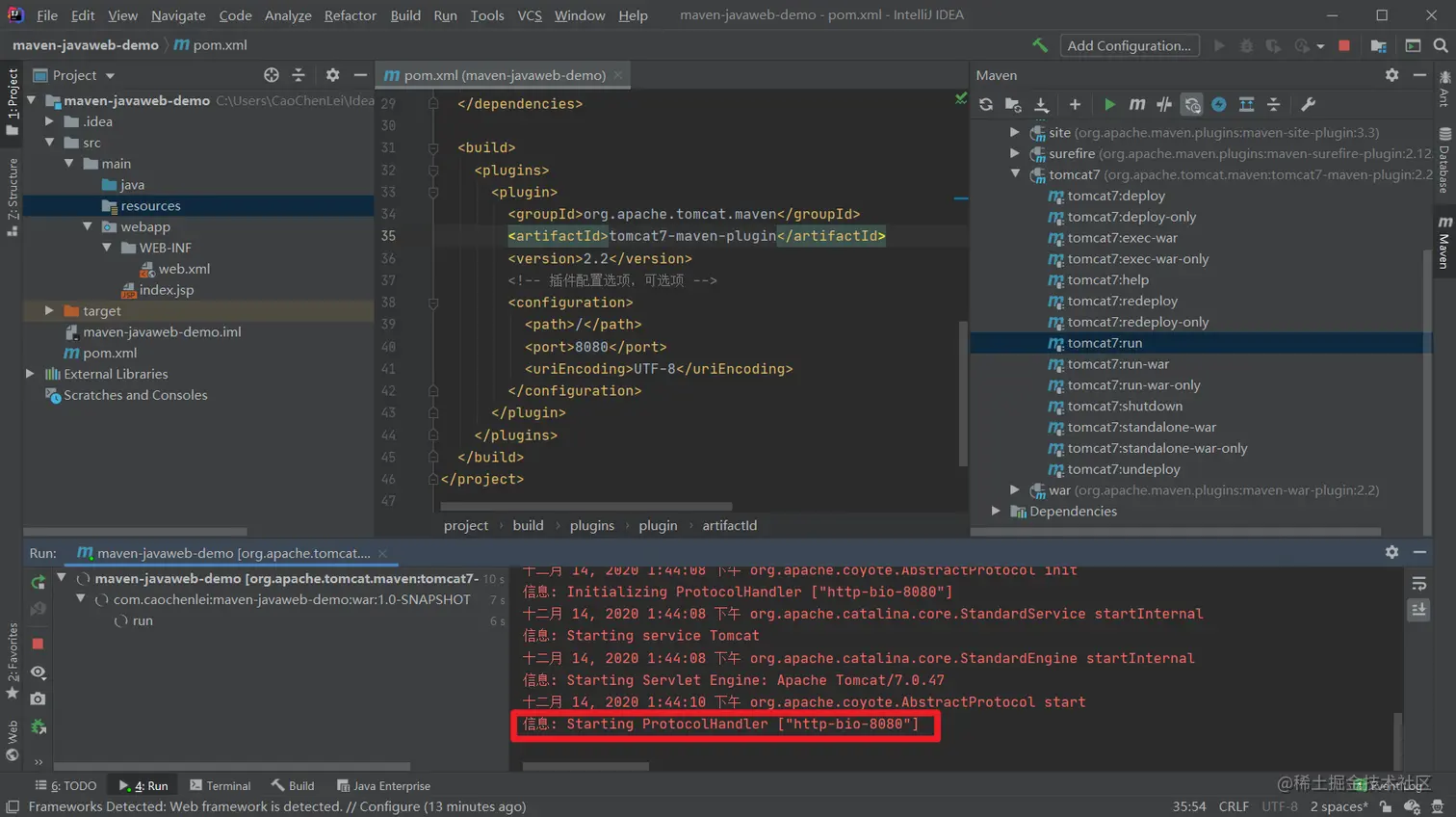Close the pom.xml editor tab
1456x817 pixels.
coord(618,75)
